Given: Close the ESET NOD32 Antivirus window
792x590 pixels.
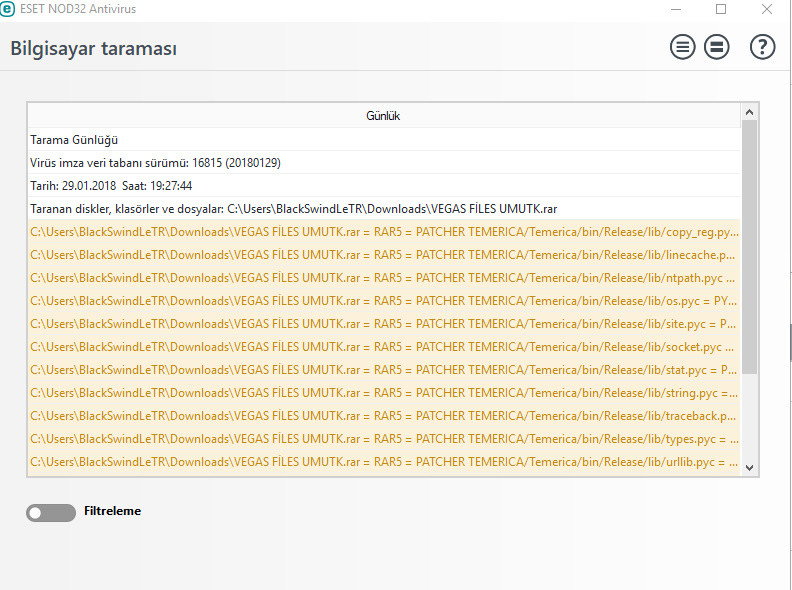Looking at the screenshot, I should 767,9.
